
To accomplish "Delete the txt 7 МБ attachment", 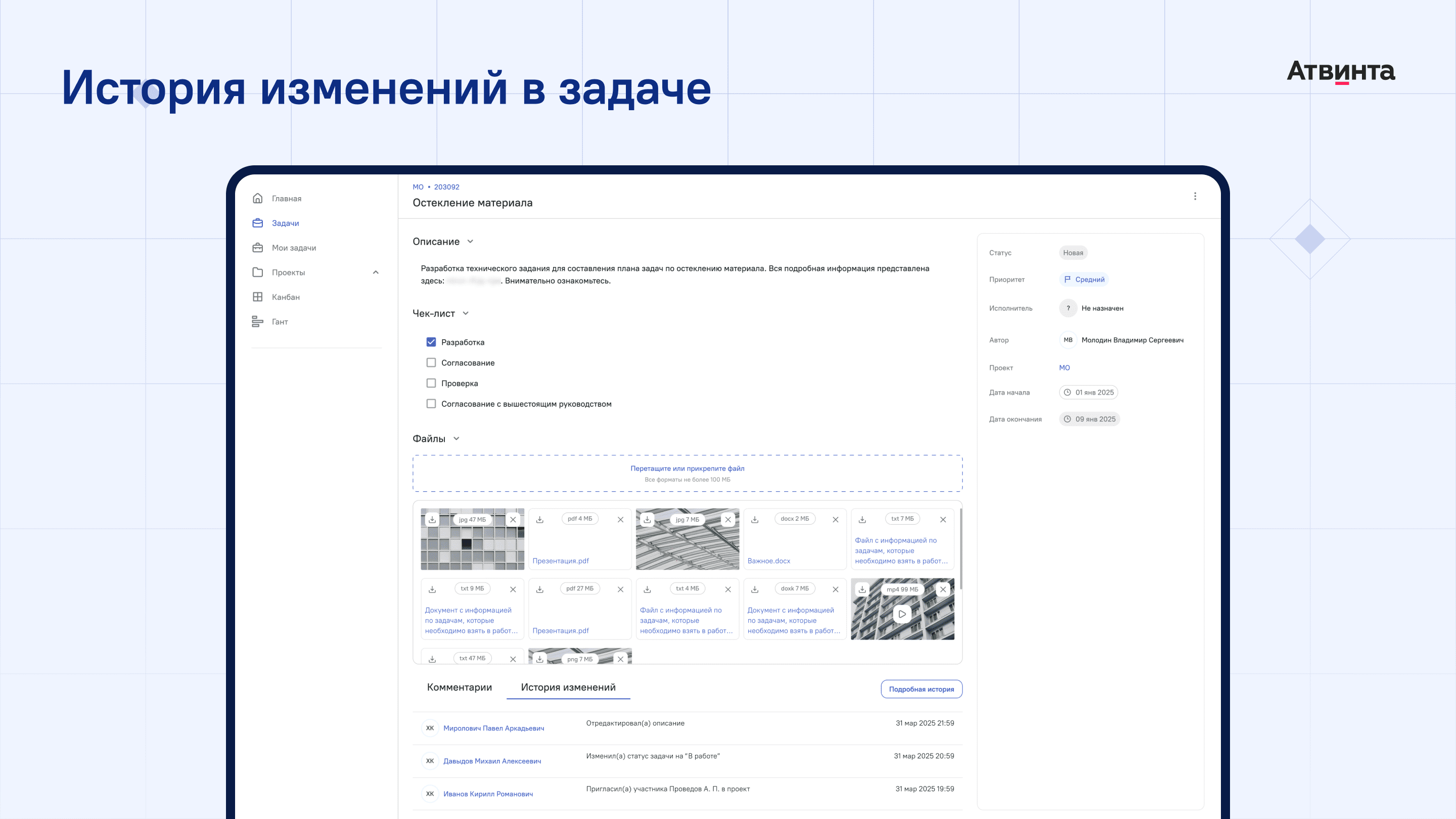I will [943, 519].
